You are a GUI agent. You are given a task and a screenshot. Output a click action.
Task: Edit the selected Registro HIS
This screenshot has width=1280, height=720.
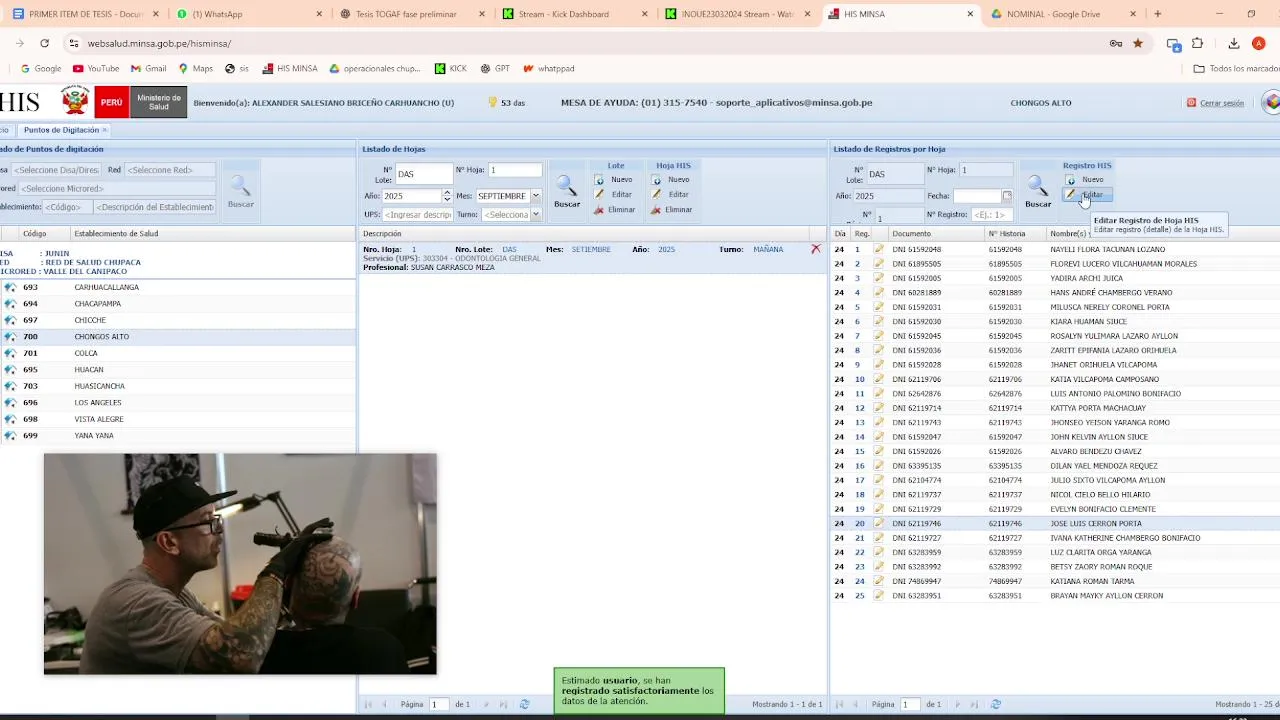1085,195
